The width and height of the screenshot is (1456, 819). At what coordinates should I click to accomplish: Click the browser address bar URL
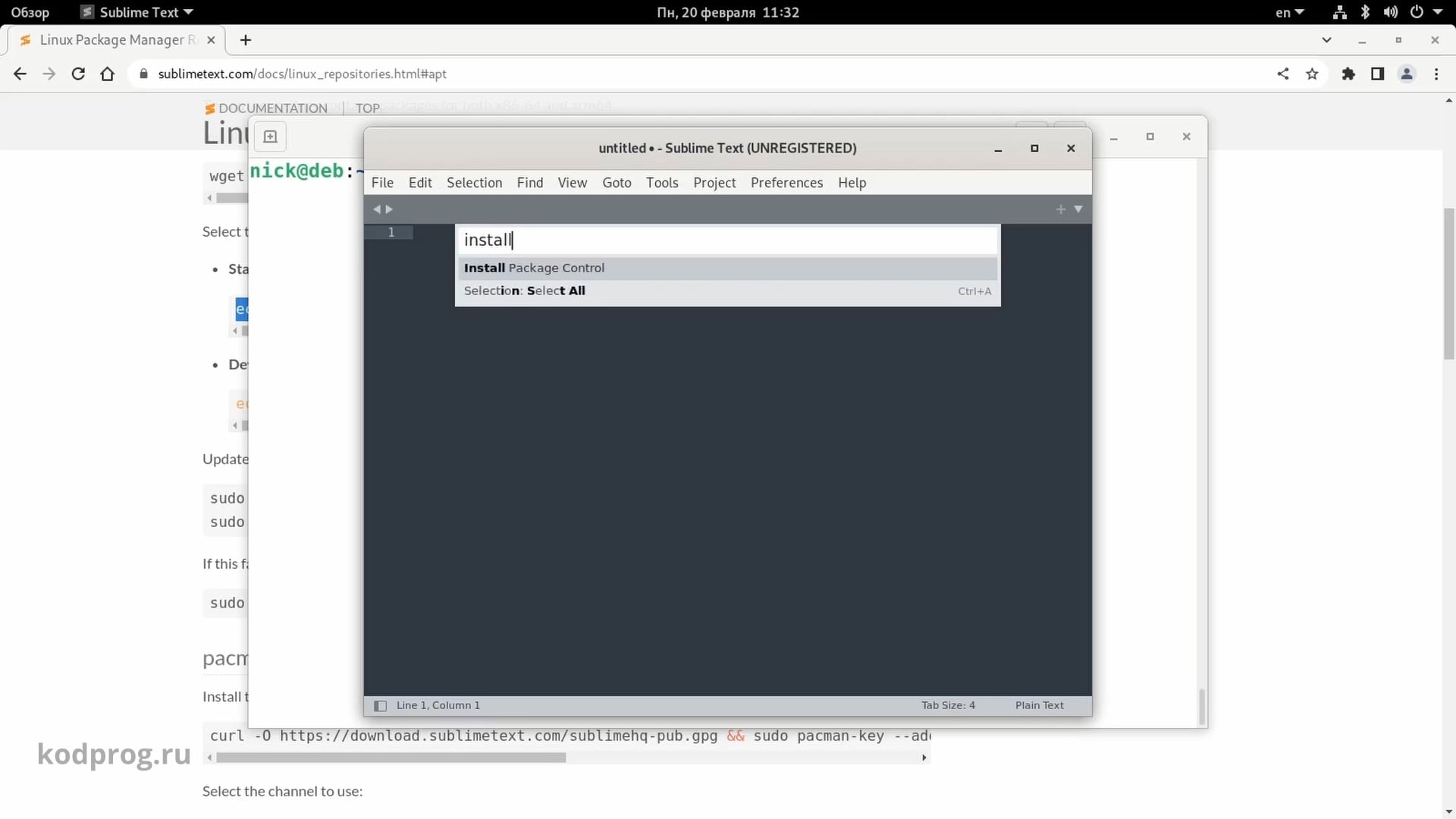click(x=302, y=74)
